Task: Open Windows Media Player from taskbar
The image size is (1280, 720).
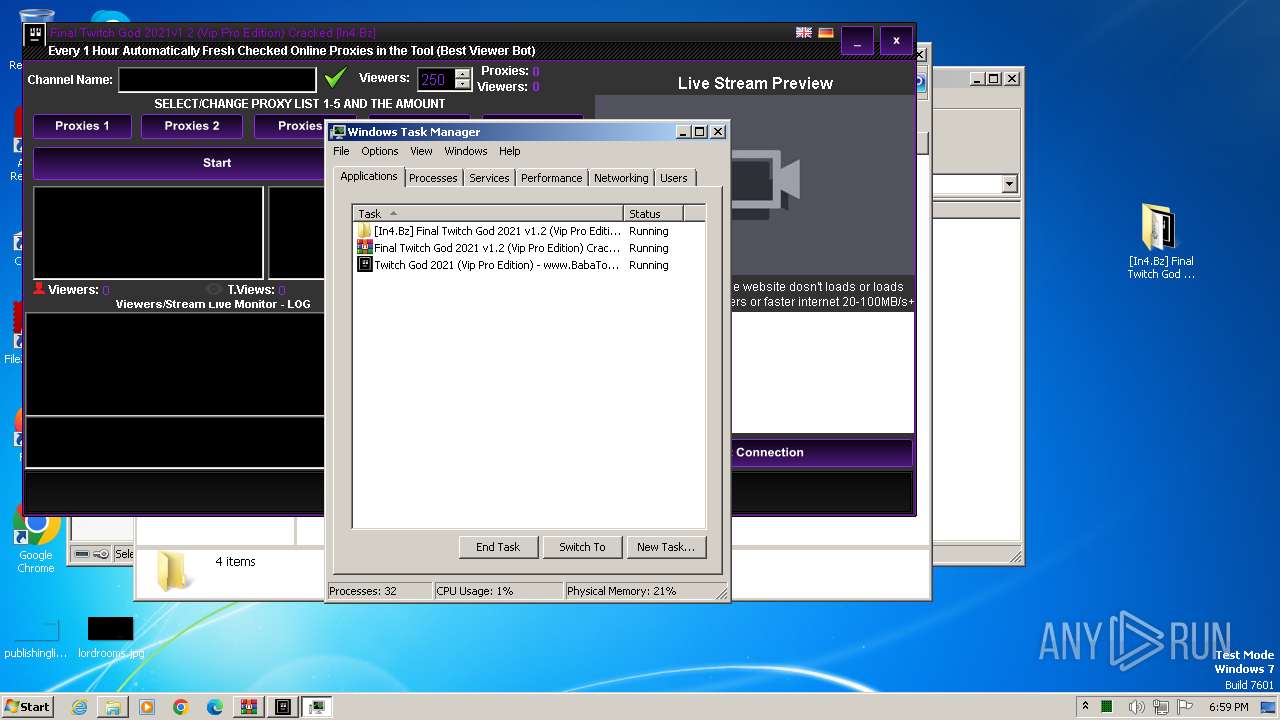Action: [x=147, y=707]
